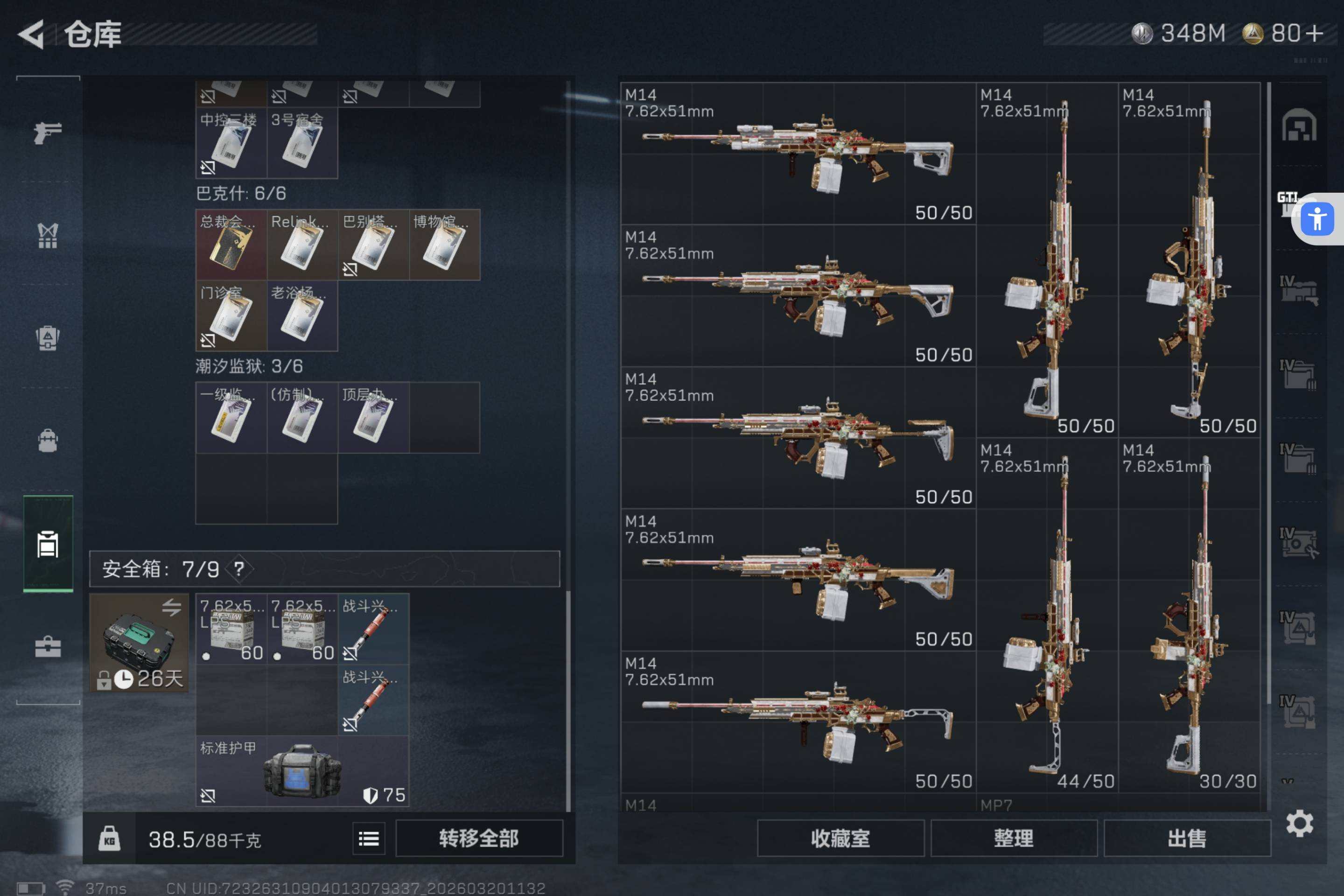
Task: Open the briefcase category icon
Action: pyautogui.click(x=48, y=646)
